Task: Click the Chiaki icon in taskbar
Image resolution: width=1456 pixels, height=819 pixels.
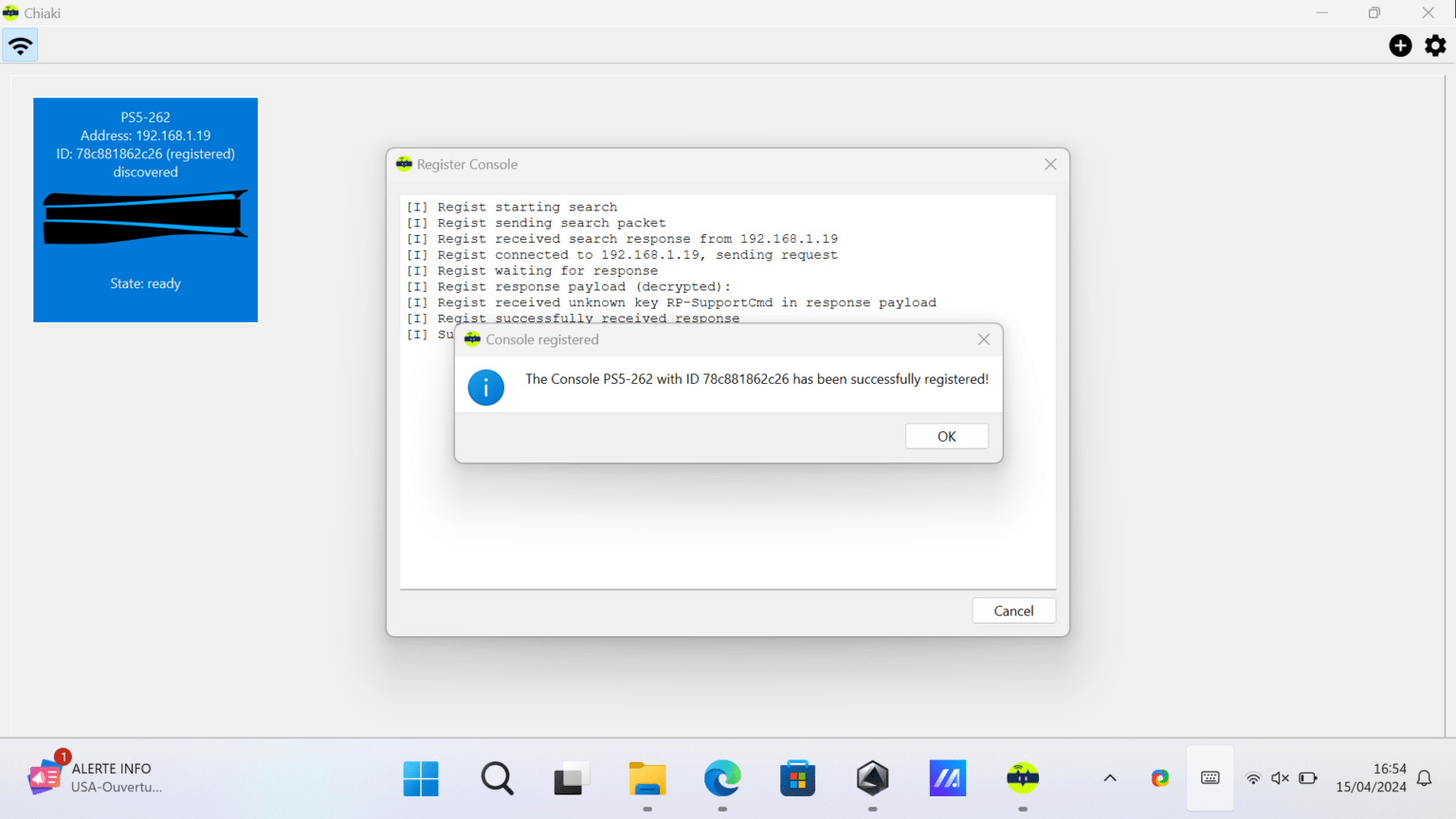Action: click(x=1022, y=778)
